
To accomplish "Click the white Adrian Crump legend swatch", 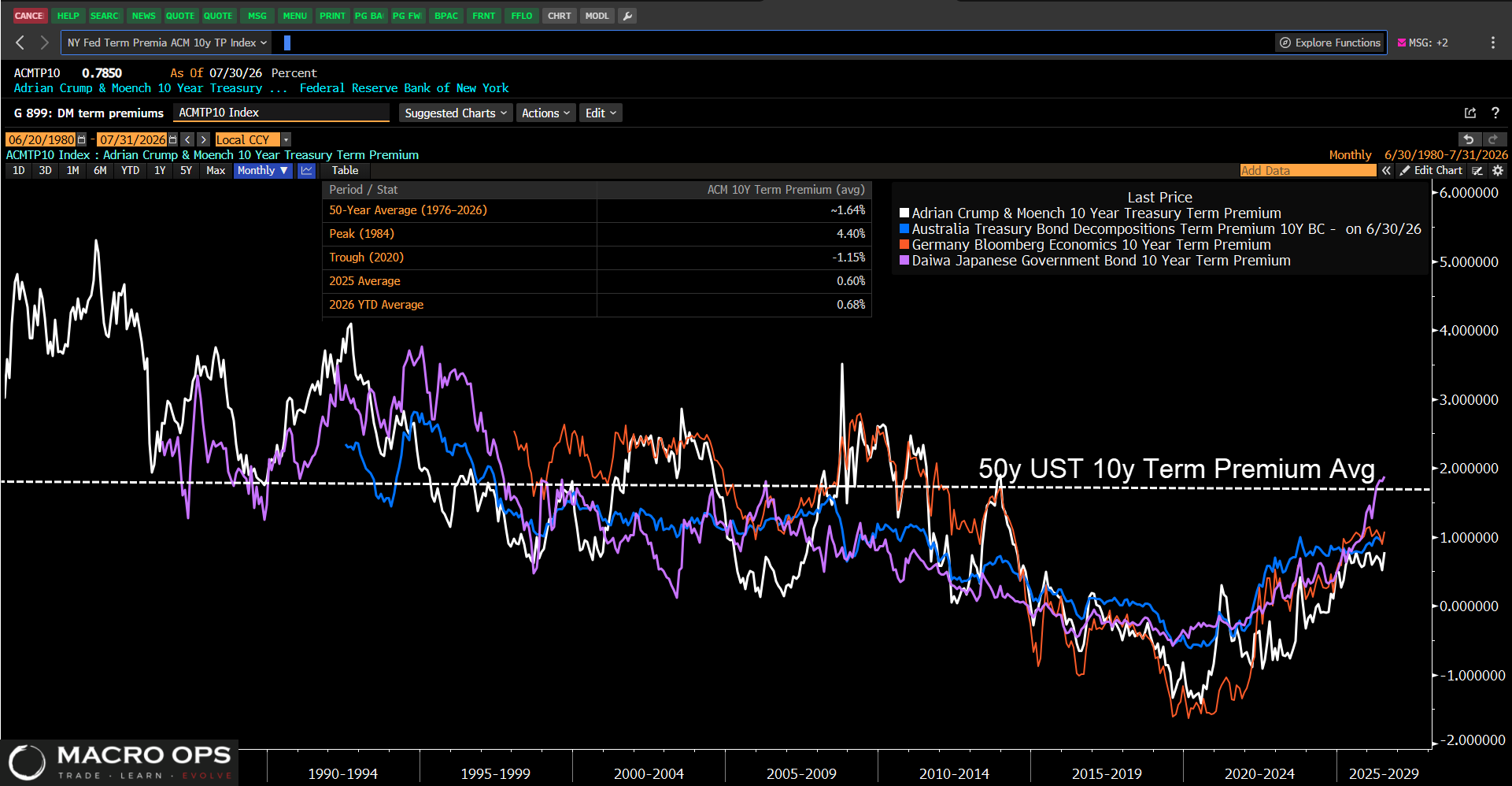I will click(x=904, y=213).
